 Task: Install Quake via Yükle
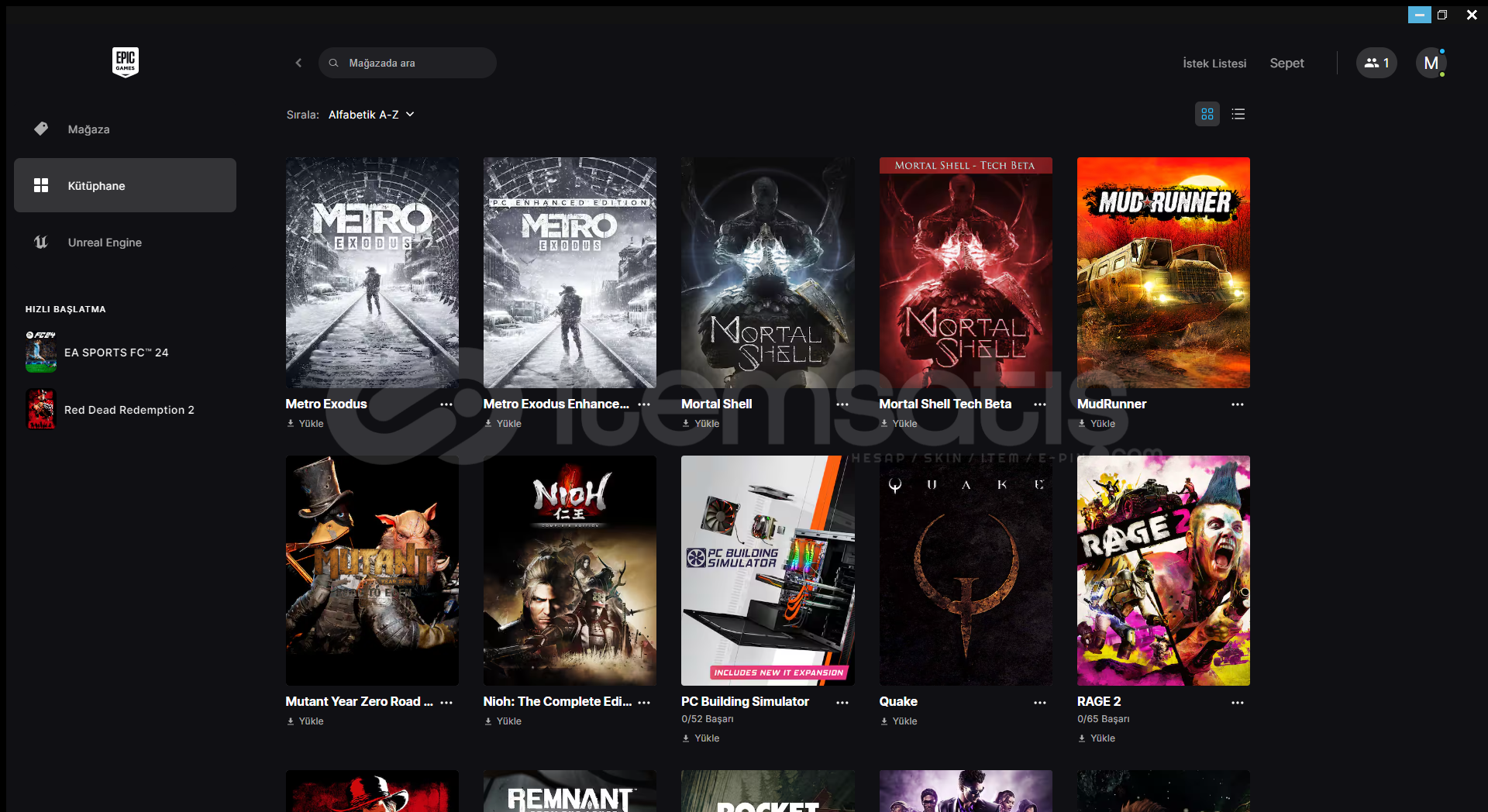[x=899, y=721]
